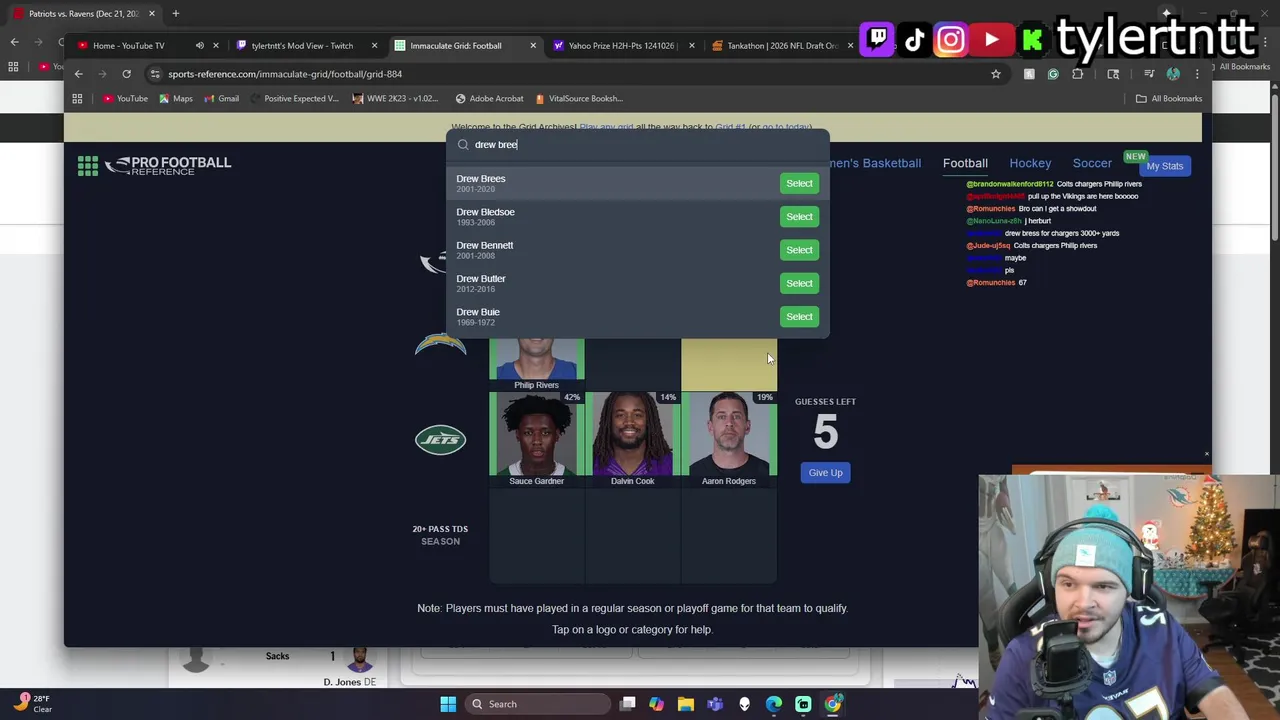Open My Stats

[1164, 166]
